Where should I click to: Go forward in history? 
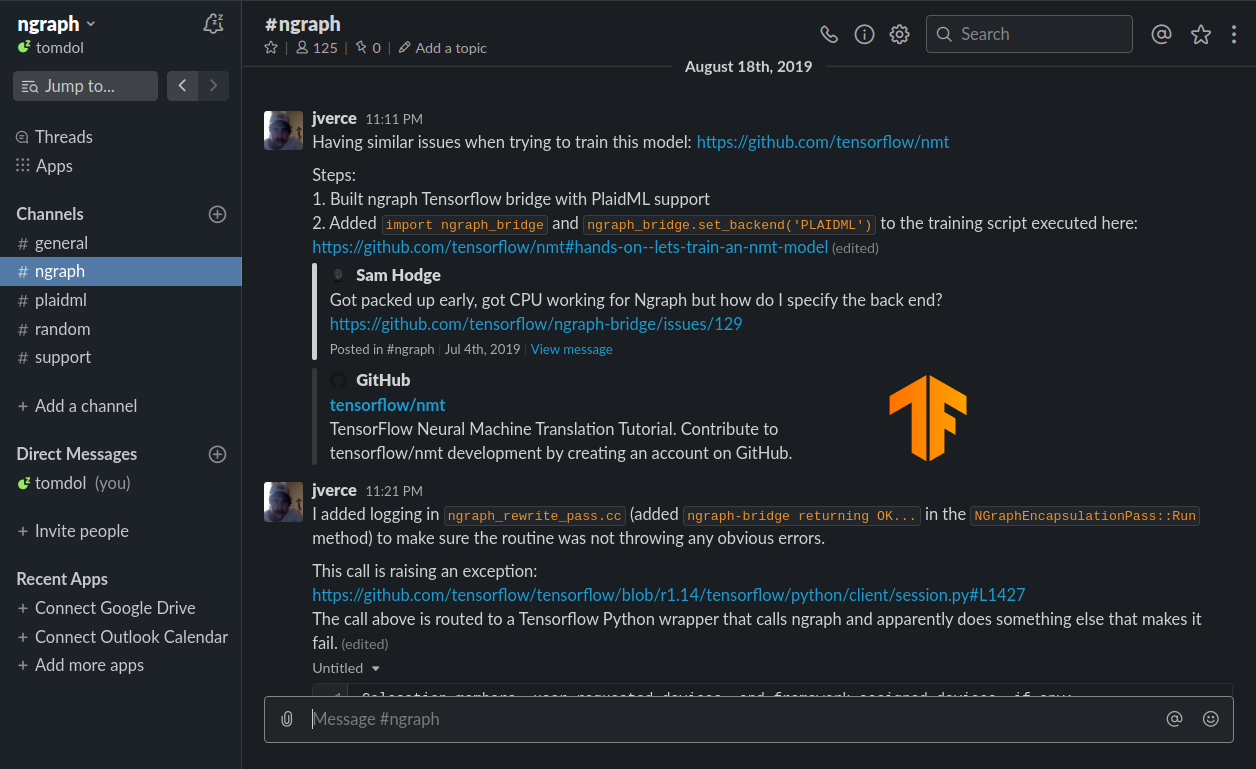point(213,86)
